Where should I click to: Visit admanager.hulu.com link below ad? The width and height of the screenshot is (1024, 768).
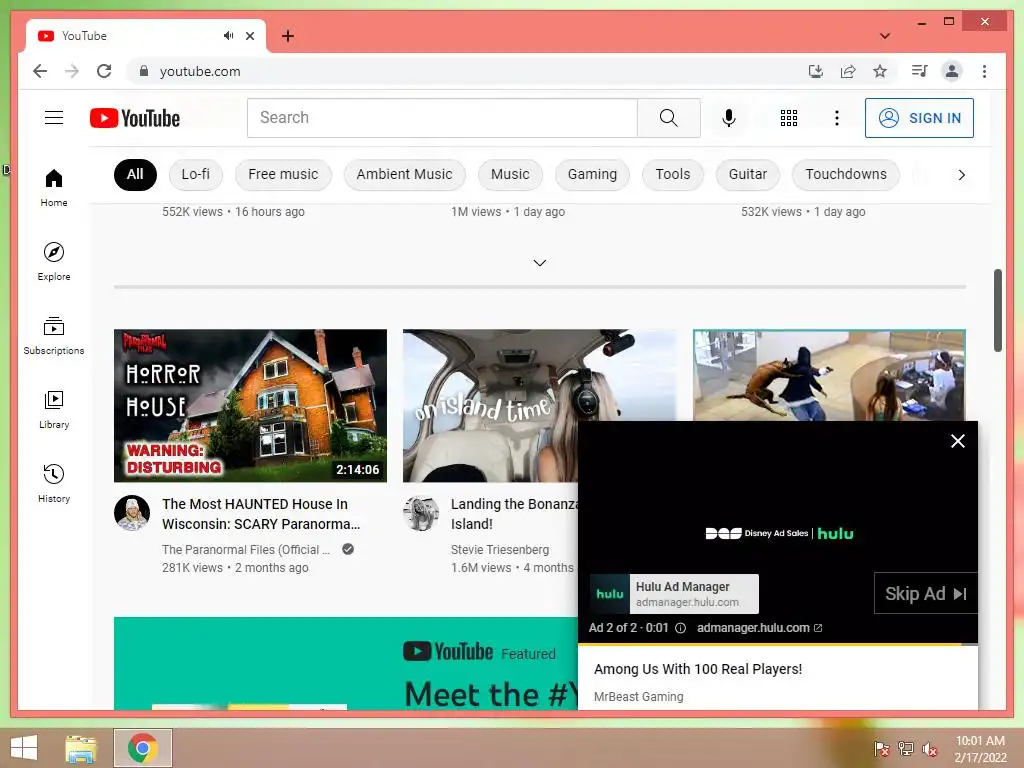pos(759,628)
